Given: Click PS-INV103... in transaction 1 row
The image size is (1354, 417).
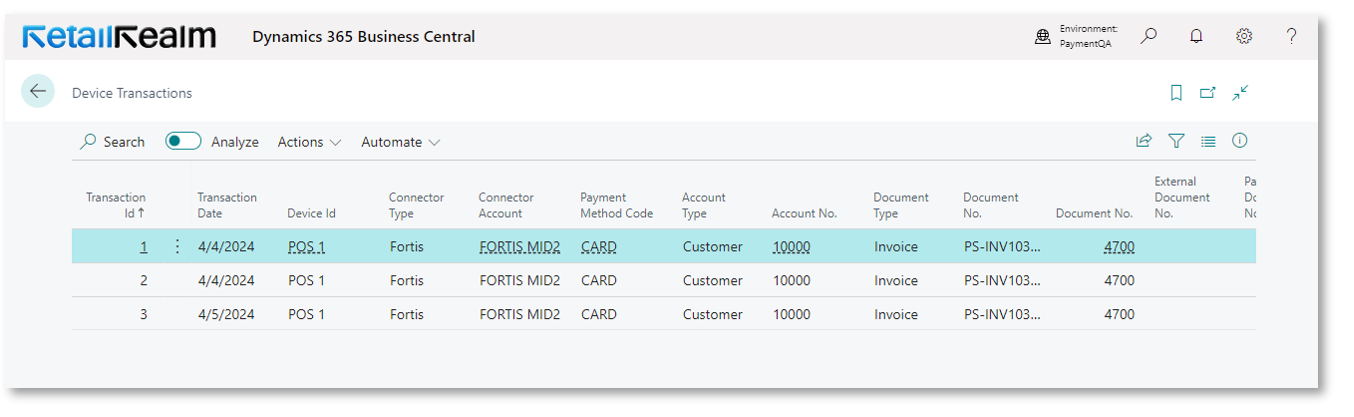Looking at the screenshot, I should [x=1002, y=246].
